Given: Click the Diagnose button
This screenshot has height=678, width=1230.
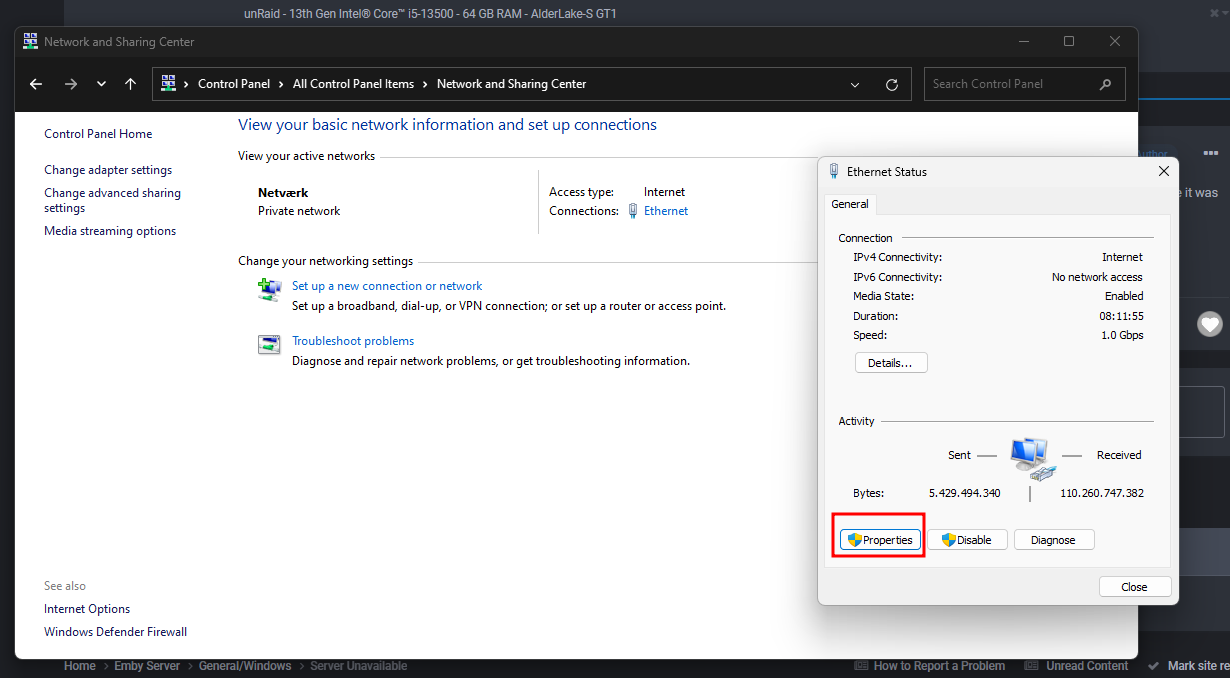Looking at the screenshot, I should point(1053,540).
